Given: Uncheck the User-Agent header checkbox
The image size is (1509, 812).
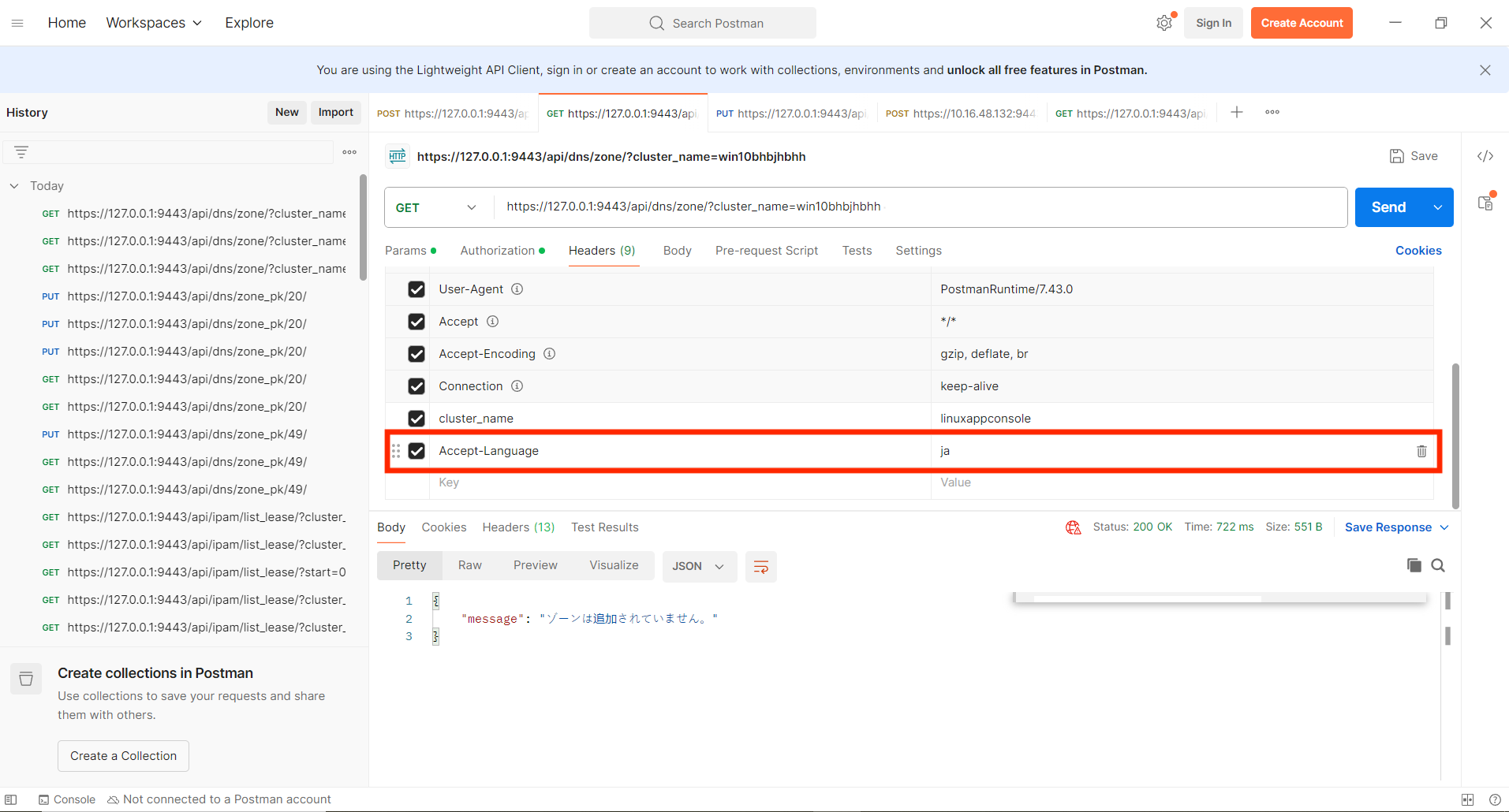Looking at the screenshot, I should (416, 289).
